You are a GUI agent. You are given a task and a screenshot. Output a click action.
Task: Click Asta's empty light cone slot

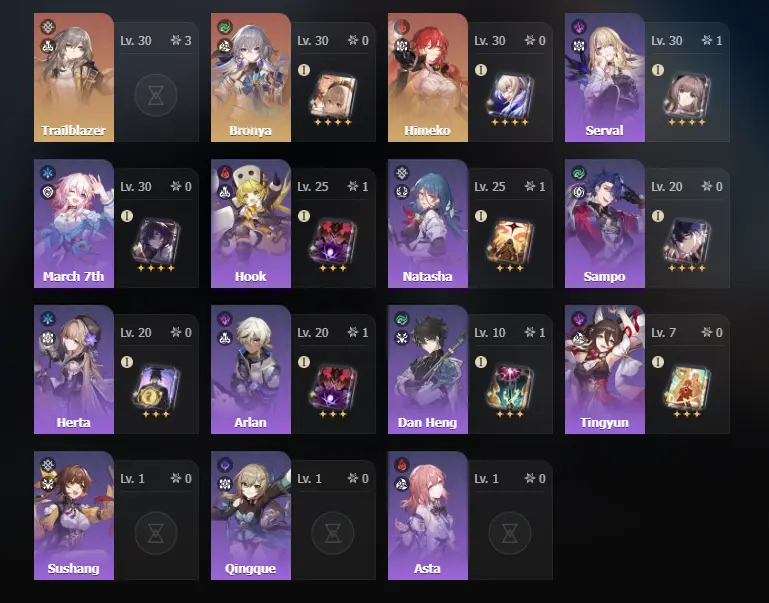coord(510,533)
